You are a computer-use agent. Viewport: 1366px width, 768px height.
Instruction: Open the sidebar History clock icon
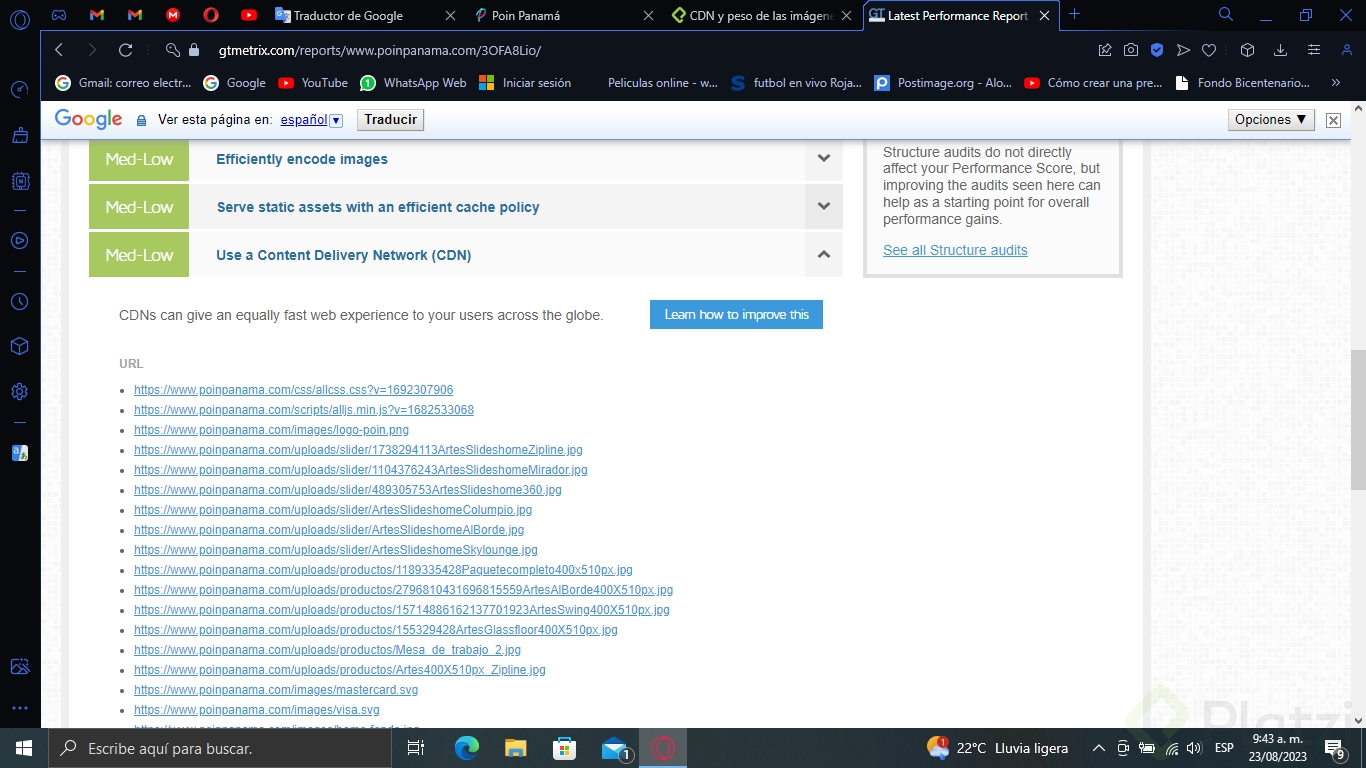click(x=19, y=300)
